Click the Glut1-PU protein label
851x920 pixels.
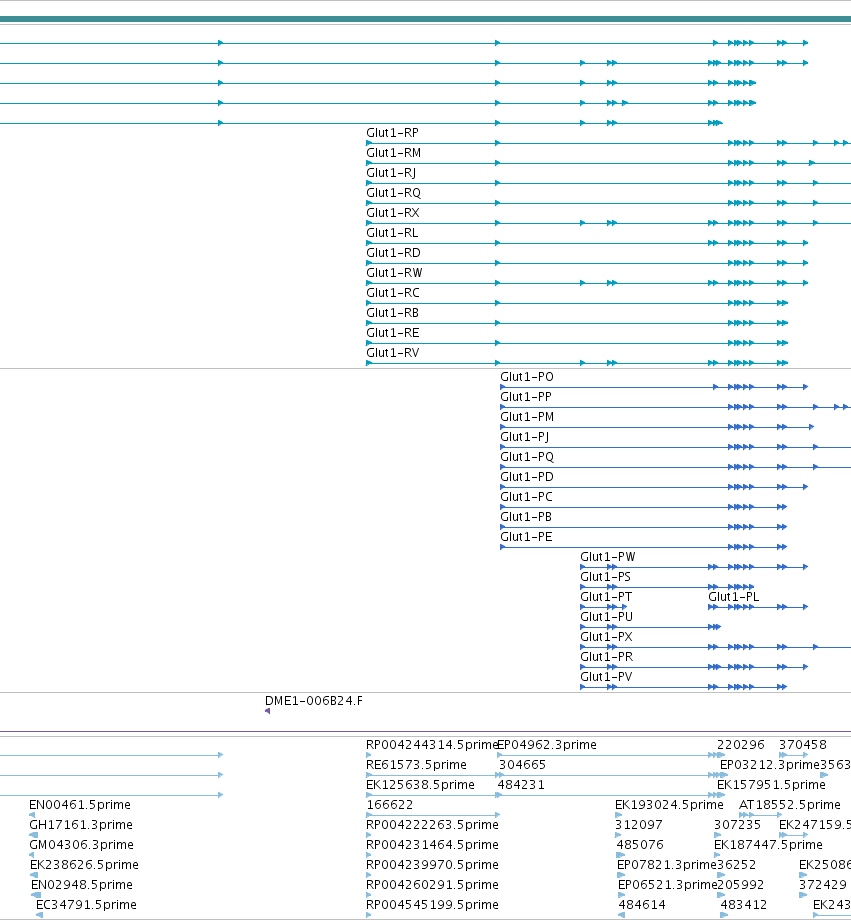click(606, 616)
